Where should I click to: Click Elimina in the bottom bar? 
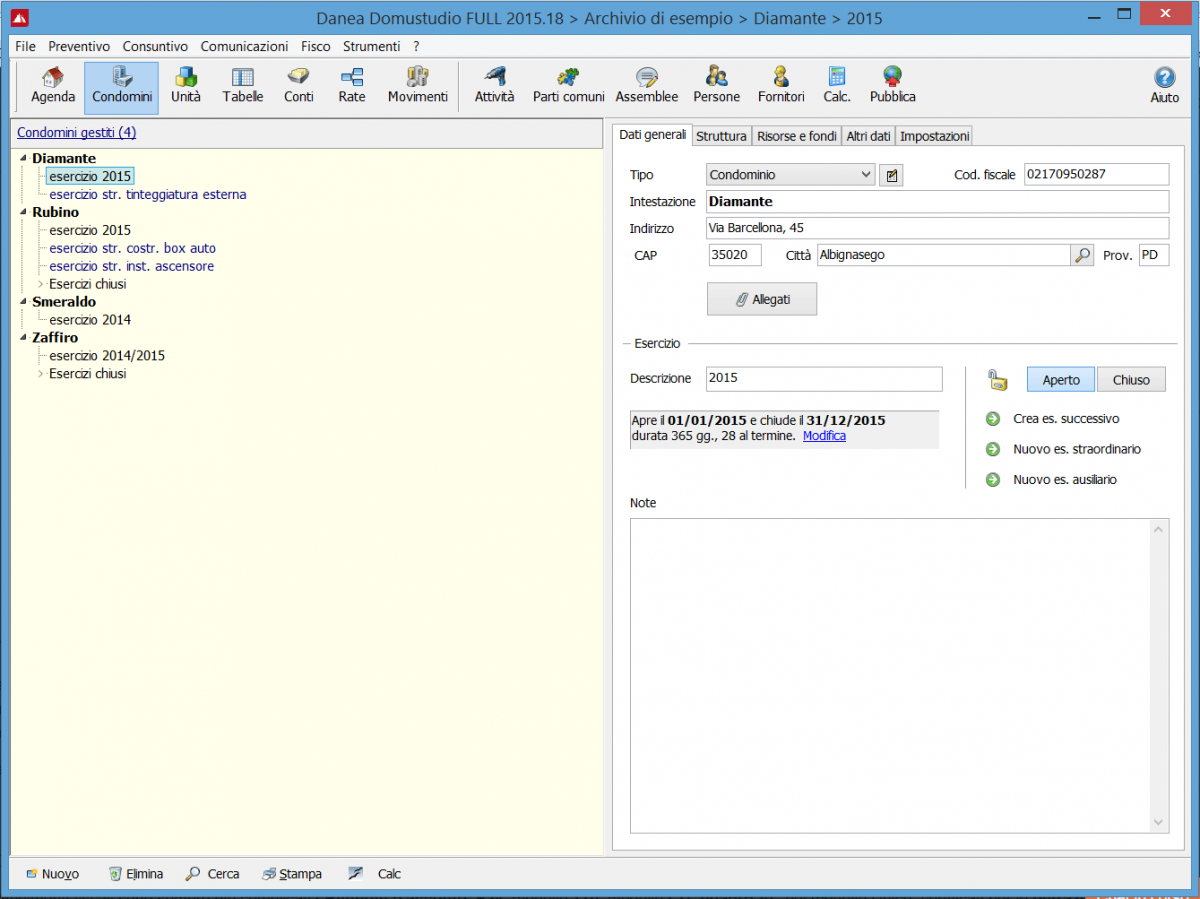(135, 874)
